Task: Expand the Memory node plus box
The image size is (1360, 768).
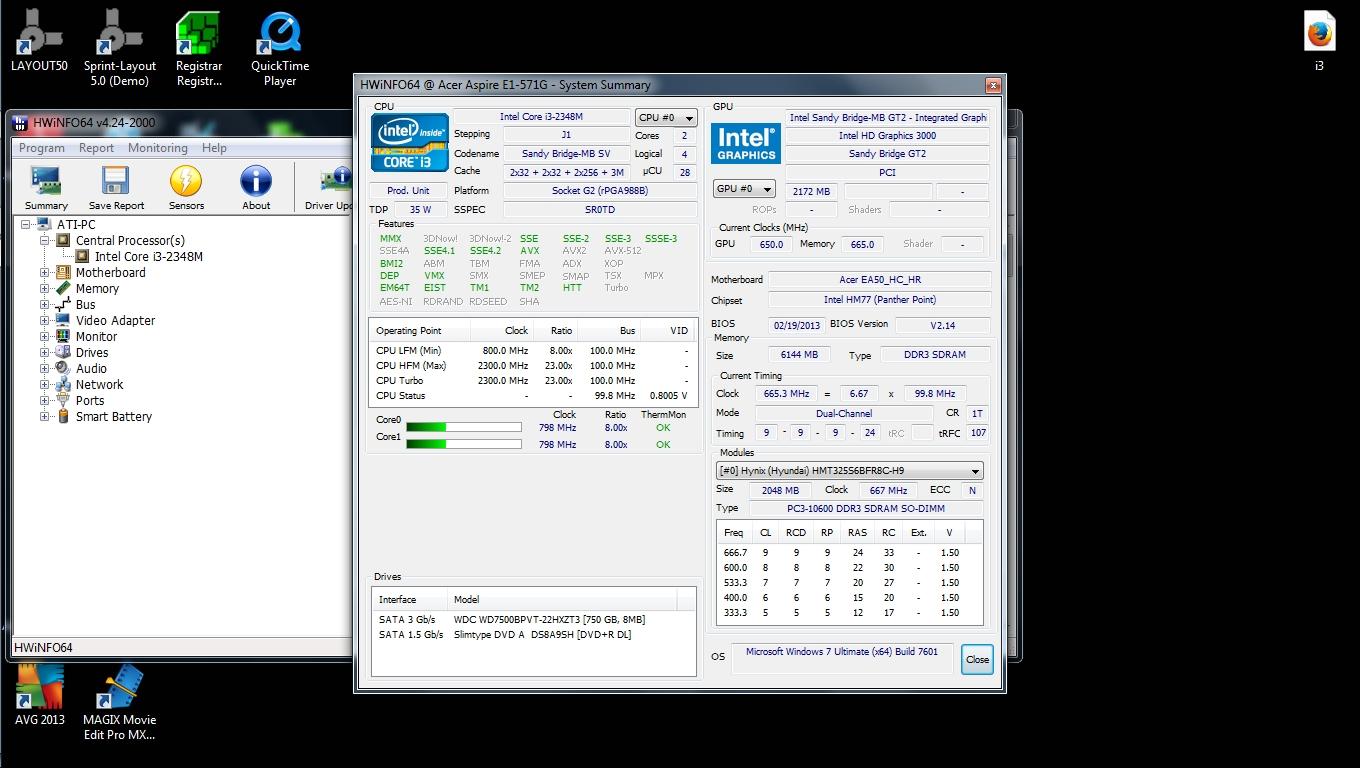Action: tap(45, 288)
